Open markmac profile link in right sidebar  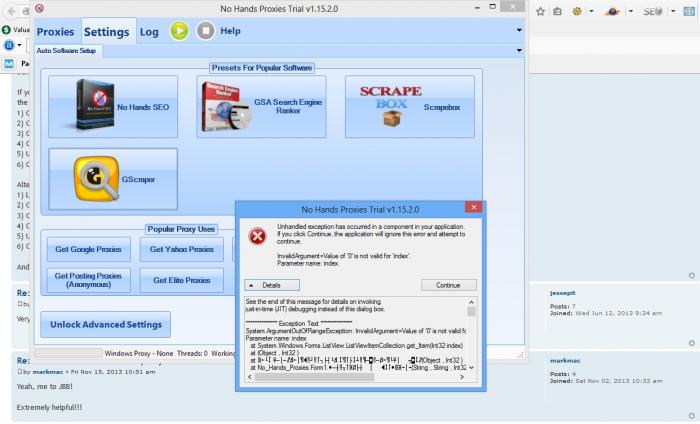(x=565, y=360)
